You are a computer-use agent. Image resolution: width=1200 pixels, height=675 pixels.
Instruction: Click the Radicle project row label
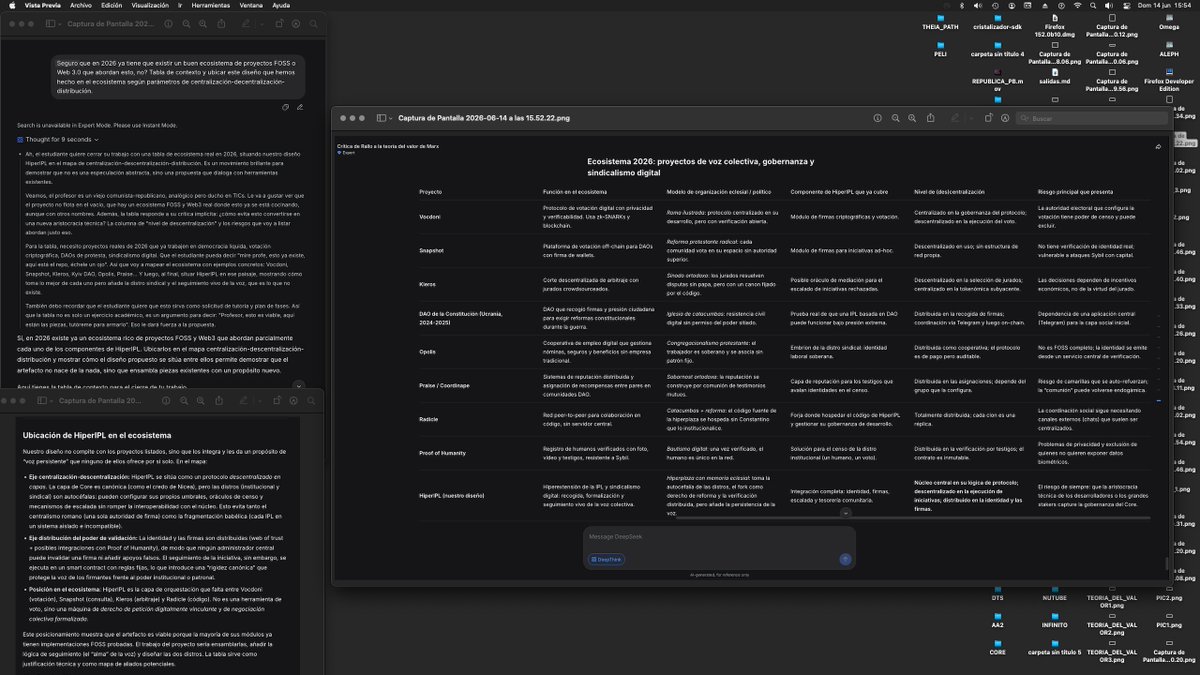point(429,420)
